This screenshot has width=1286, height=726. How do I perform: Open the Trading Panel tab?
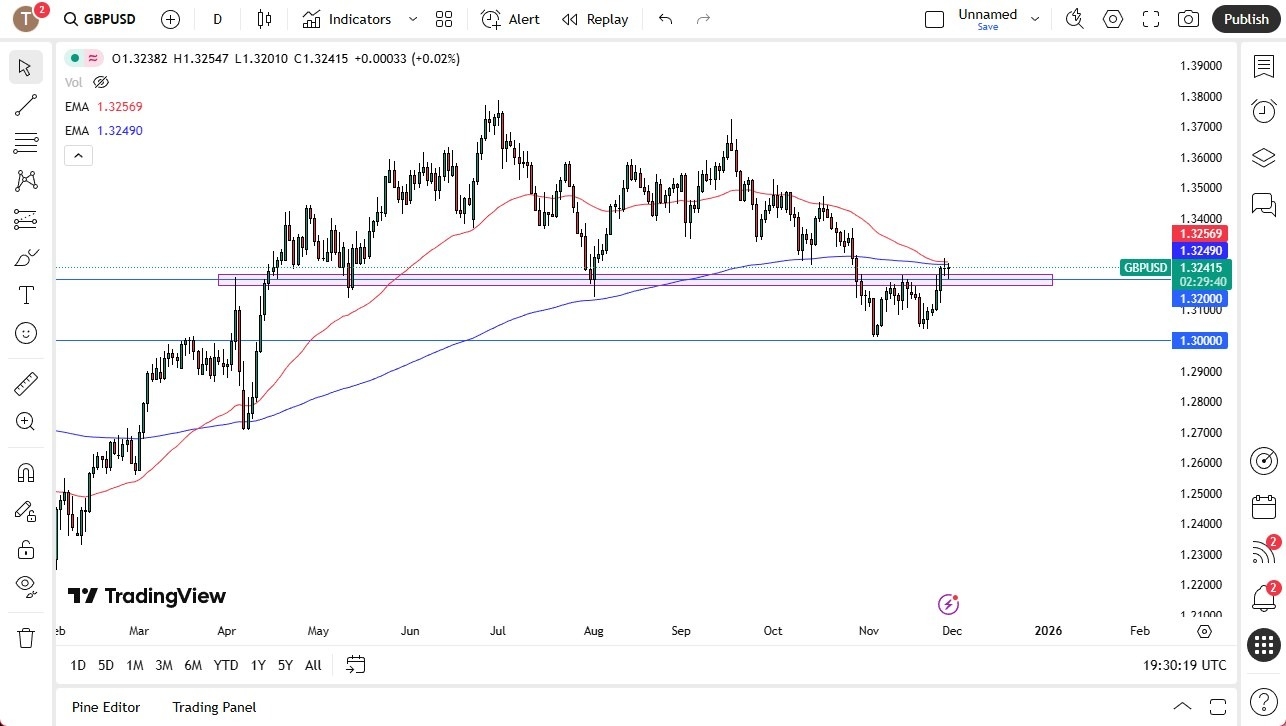pyautogui.click(x=213, y=707)
